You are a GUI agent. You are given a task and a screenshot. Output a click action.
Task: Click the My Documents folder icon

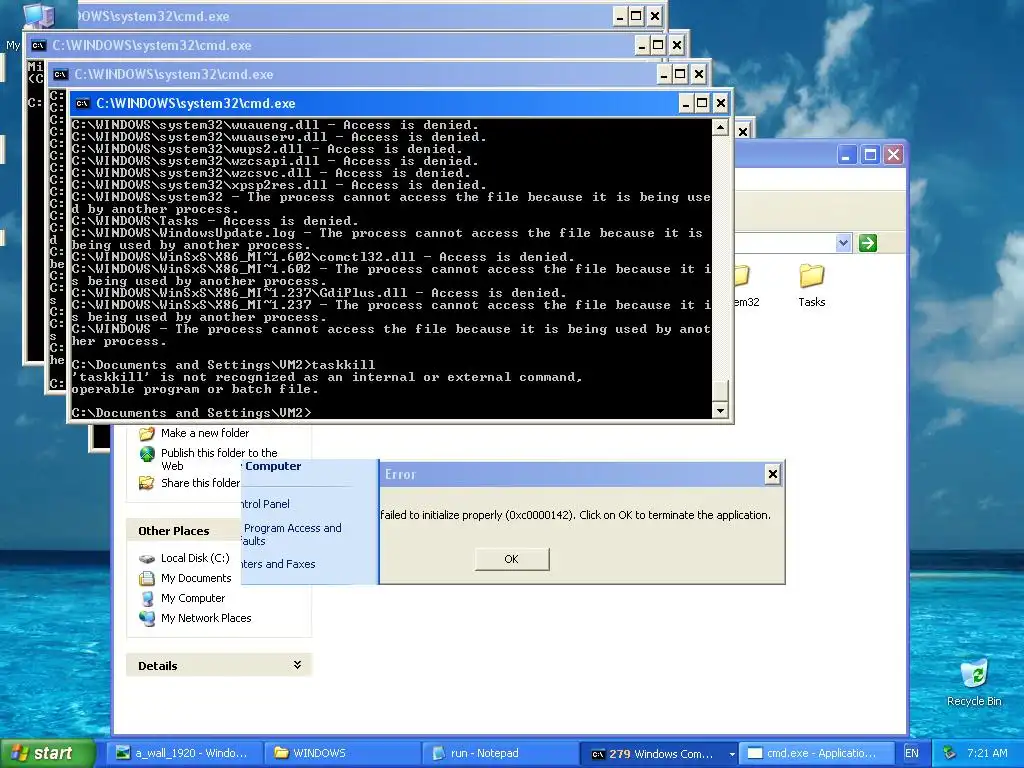click(x=147, y=578)
